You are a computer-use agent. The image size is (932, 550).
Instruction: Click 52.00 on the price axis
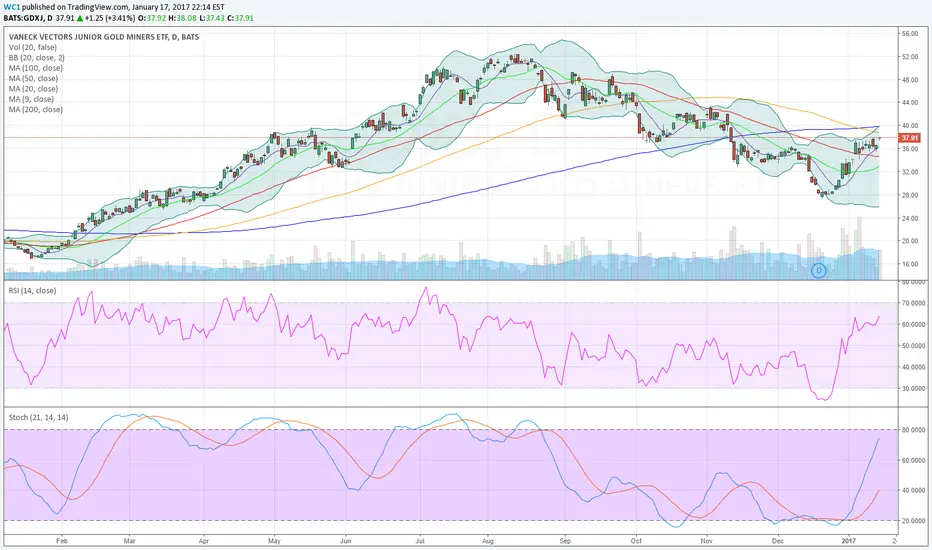[909, 57]
